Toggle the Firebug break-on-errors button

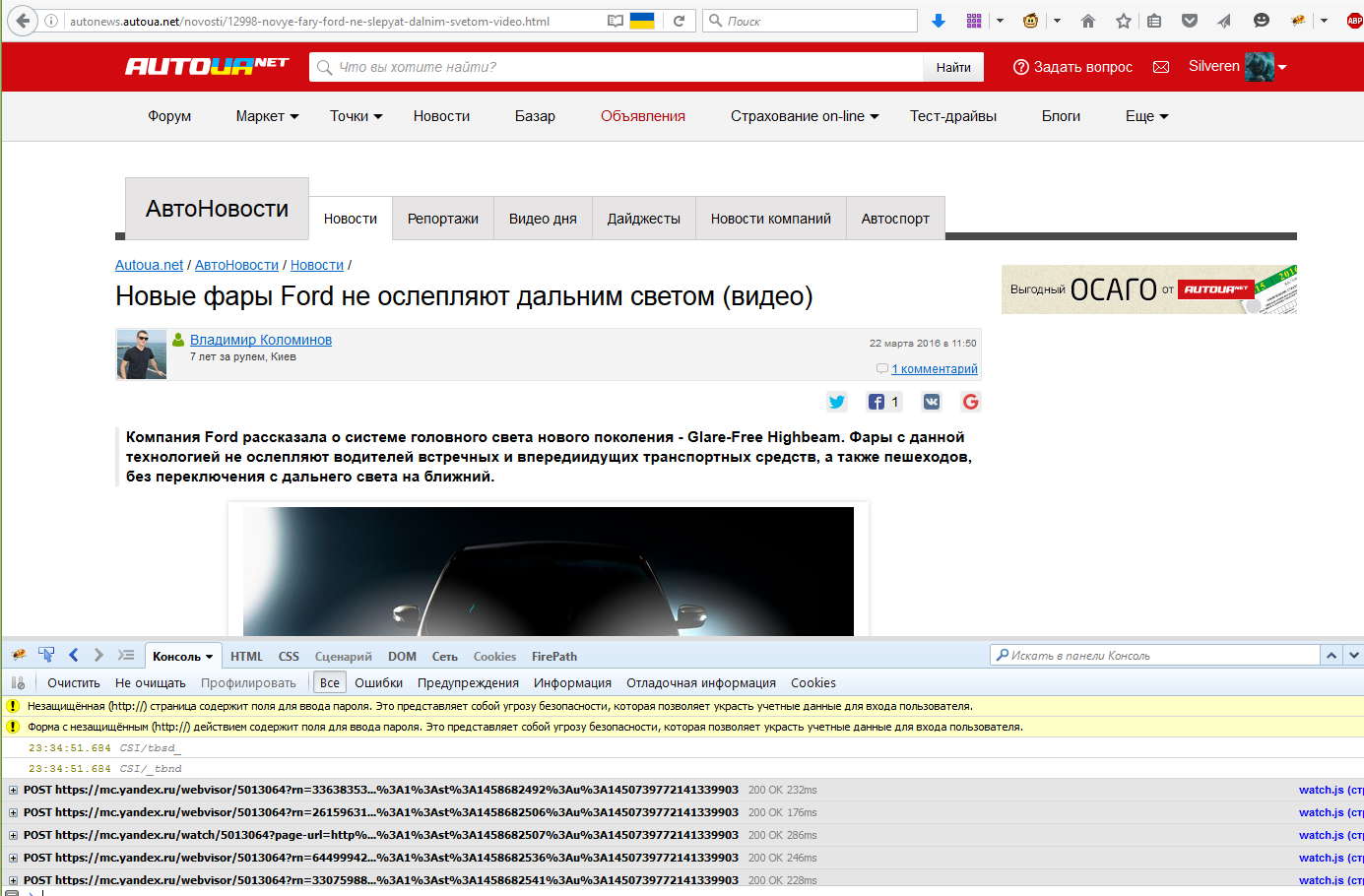18,682
